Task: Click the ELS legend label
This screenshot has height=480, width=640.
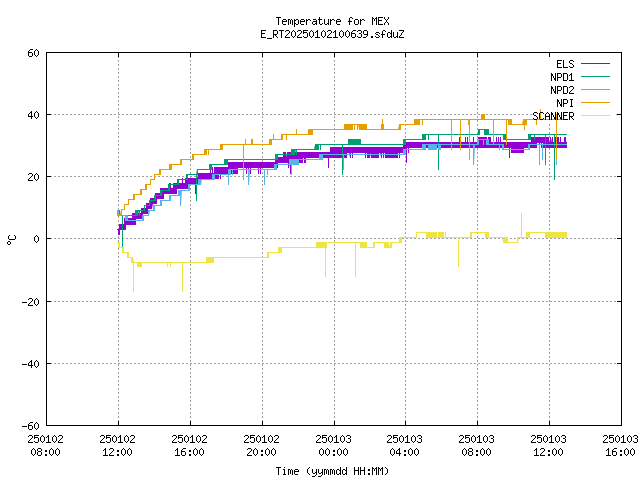Action: point(565,64)
